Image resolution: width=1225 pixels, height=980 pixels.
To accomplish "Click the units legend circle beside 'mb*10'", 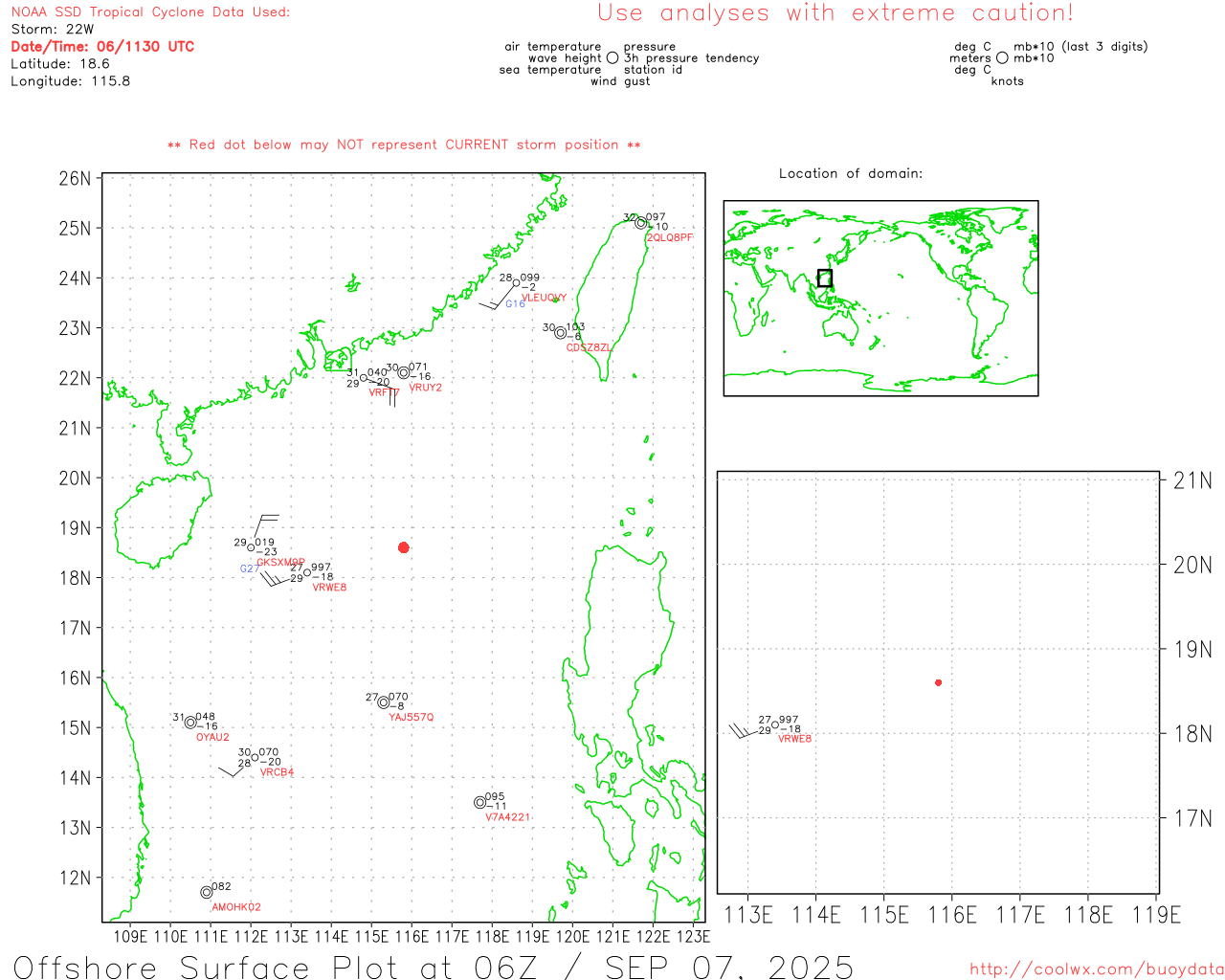I will pos(1002,57).
